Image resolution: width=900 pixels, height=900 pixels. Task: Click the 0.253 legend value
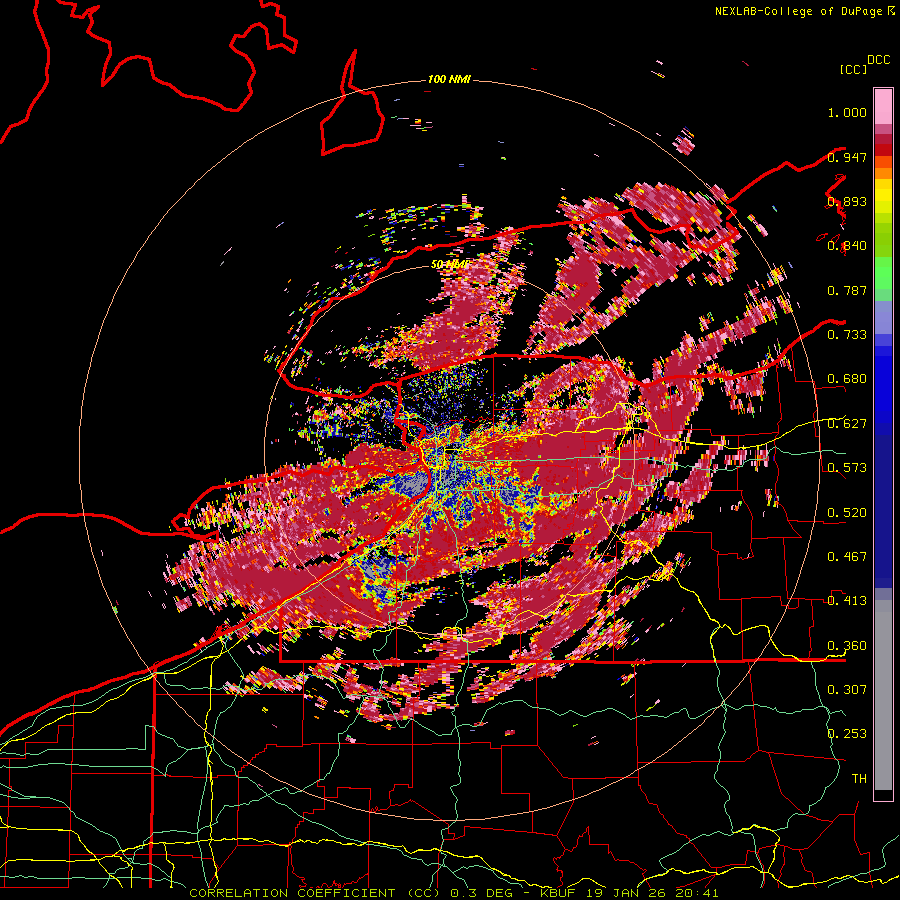point(847,734)
